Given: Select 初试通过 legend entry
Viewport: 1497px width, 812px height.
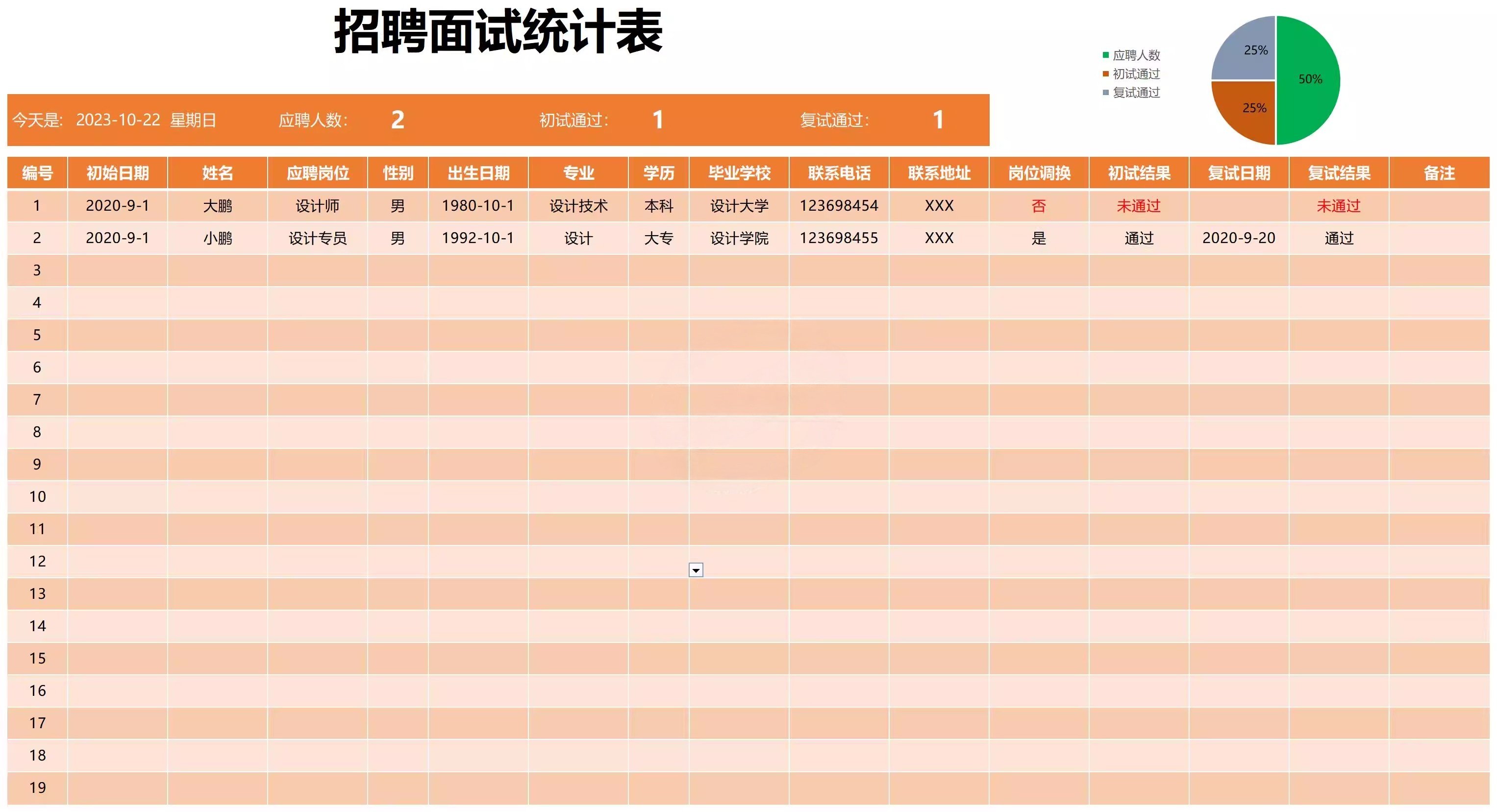Looking at the screenshot, I should [x=1136, y=74].
